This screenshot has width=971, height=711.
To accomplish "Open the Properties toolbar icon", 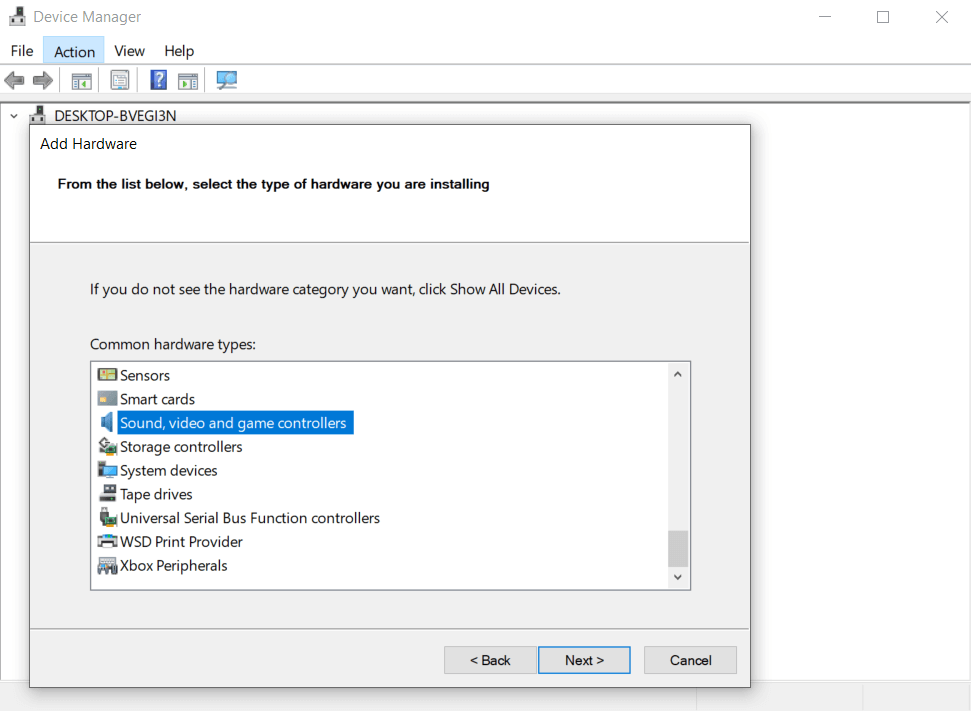I will tap(120, 81).
